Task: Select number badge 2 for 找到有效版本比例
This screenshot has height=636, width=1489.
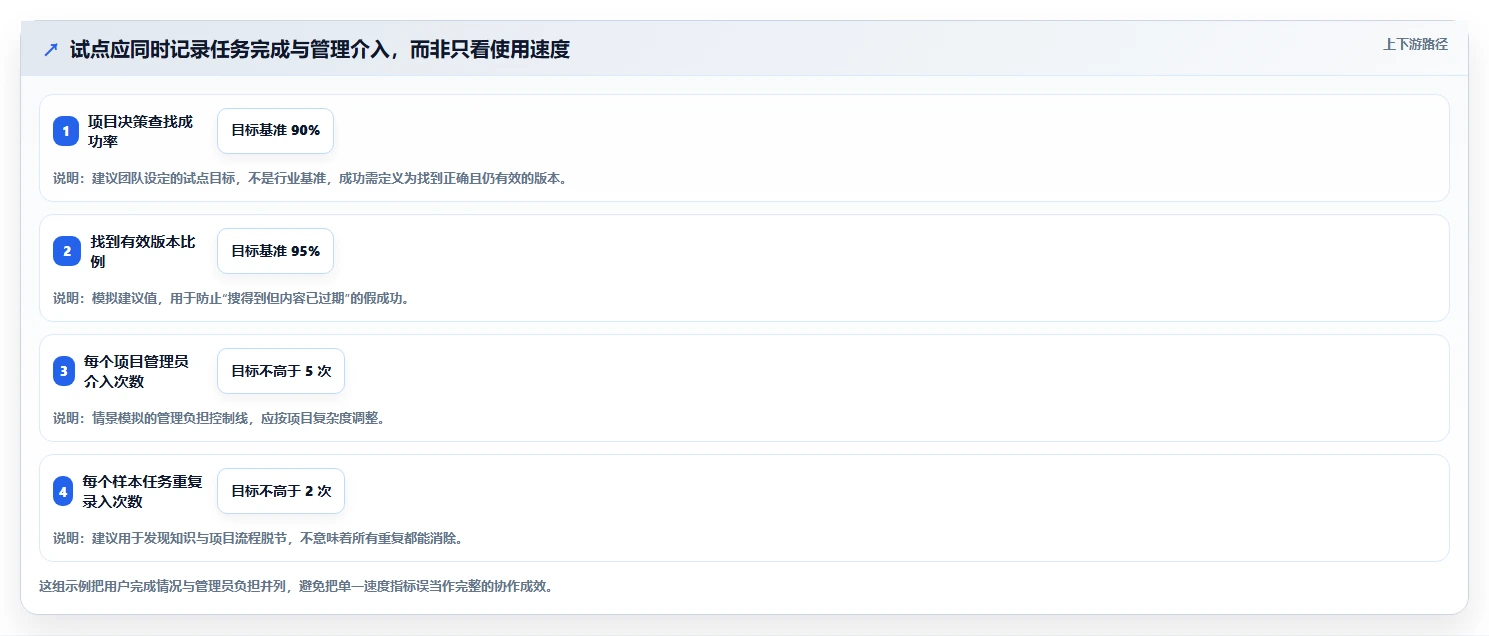Action: coord(67,251)
